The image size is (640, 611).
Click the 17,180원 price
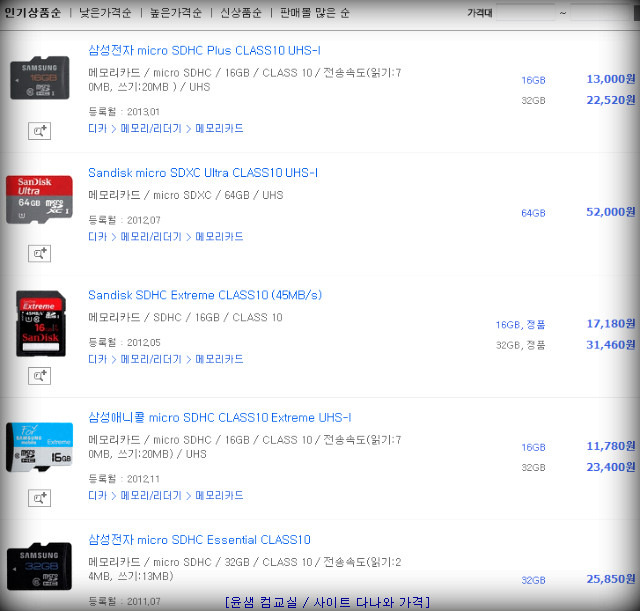611,324
